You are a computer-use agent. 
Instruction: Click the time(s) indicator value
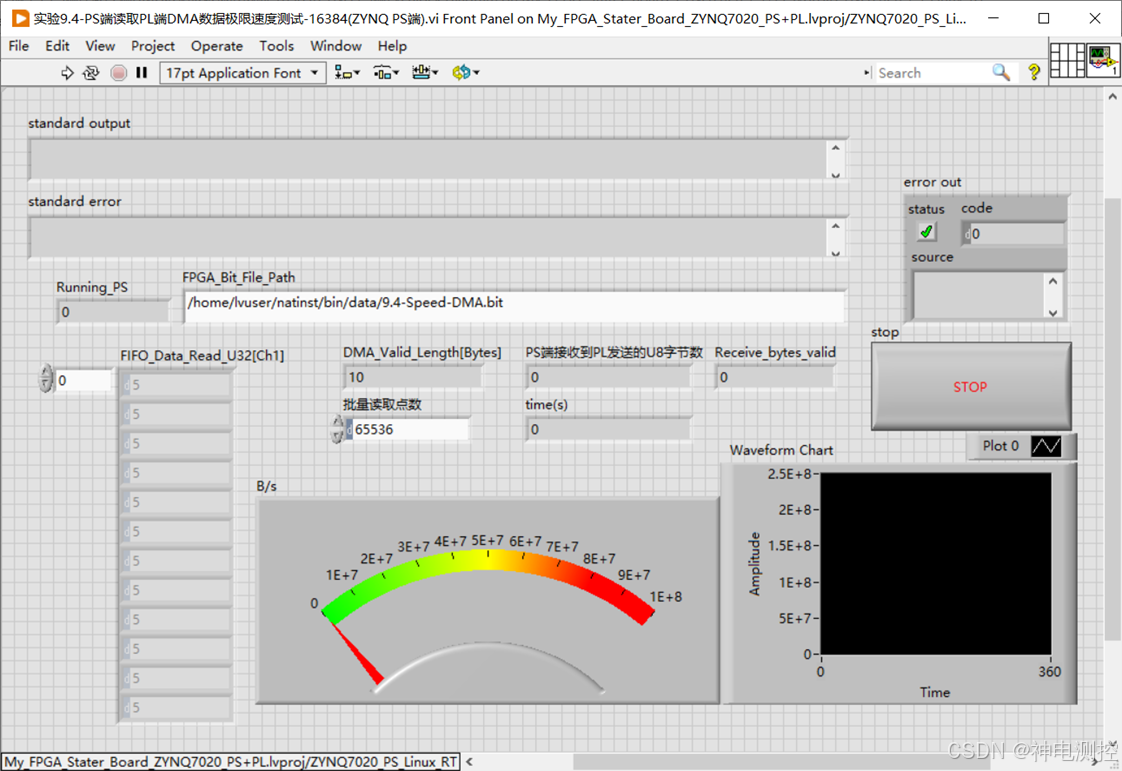pos(608,429)
